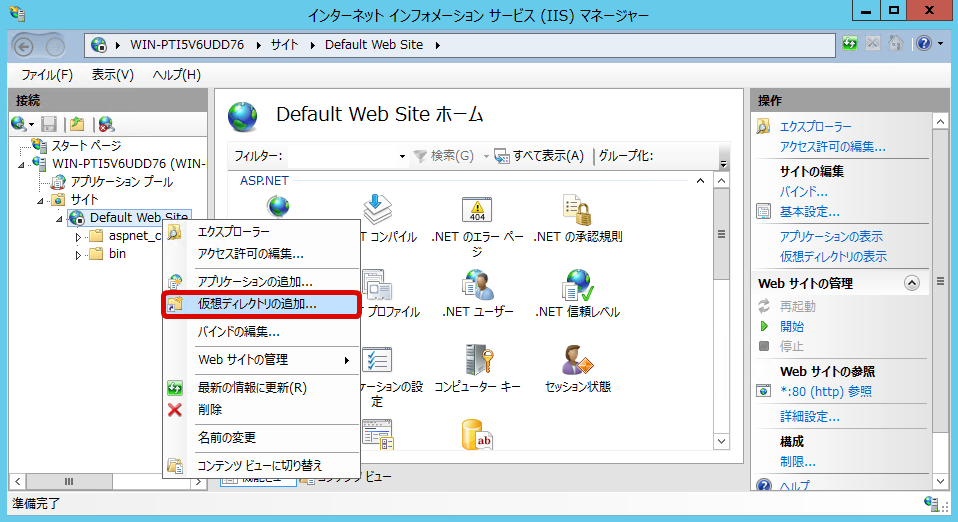958x522 pixels.
Task: Click the create new connection globe icon
Action: [x=19, y=124]
